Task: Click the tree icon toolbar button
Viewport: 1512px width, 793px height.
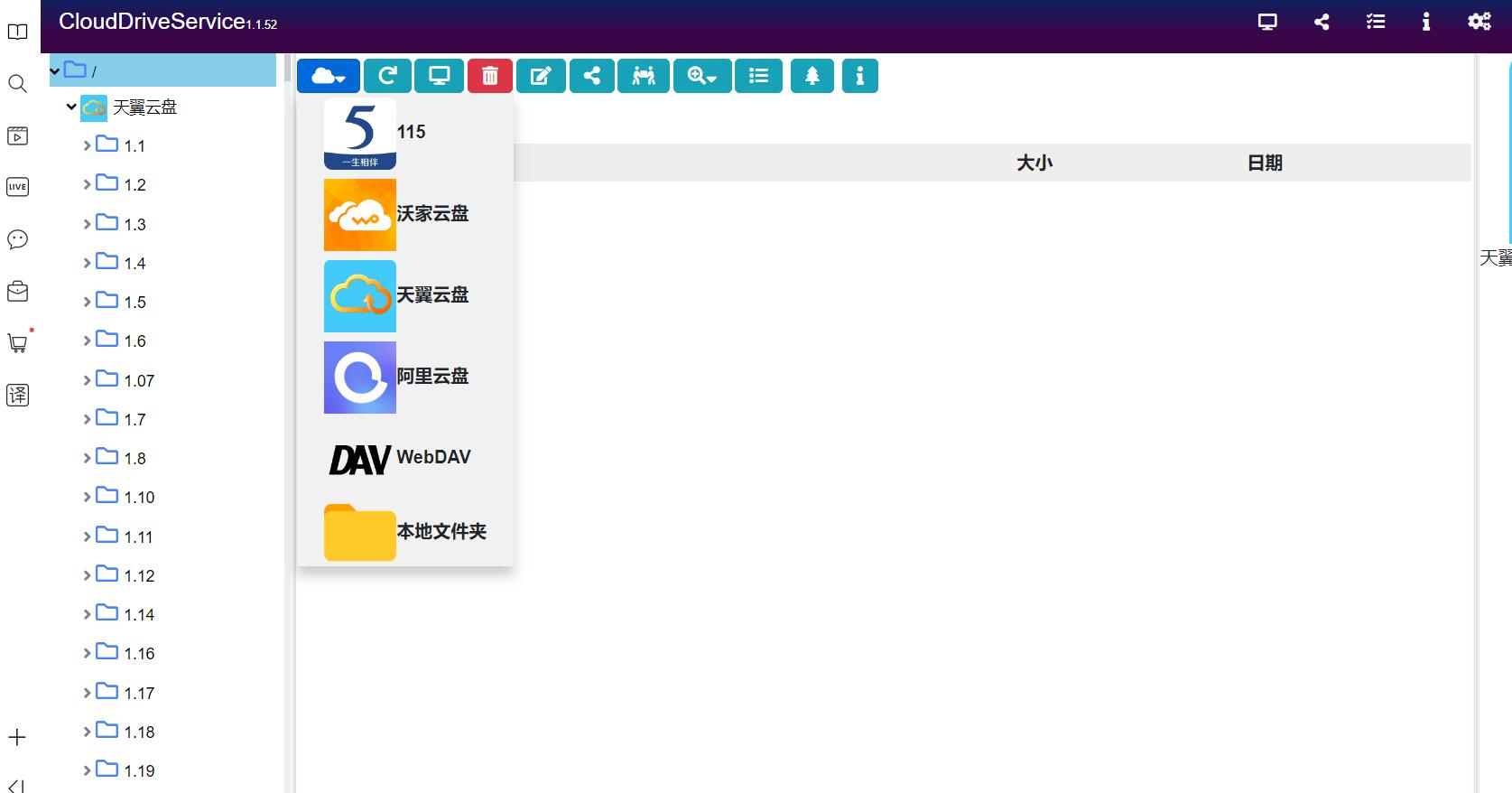Action: (x=812, y=76)
